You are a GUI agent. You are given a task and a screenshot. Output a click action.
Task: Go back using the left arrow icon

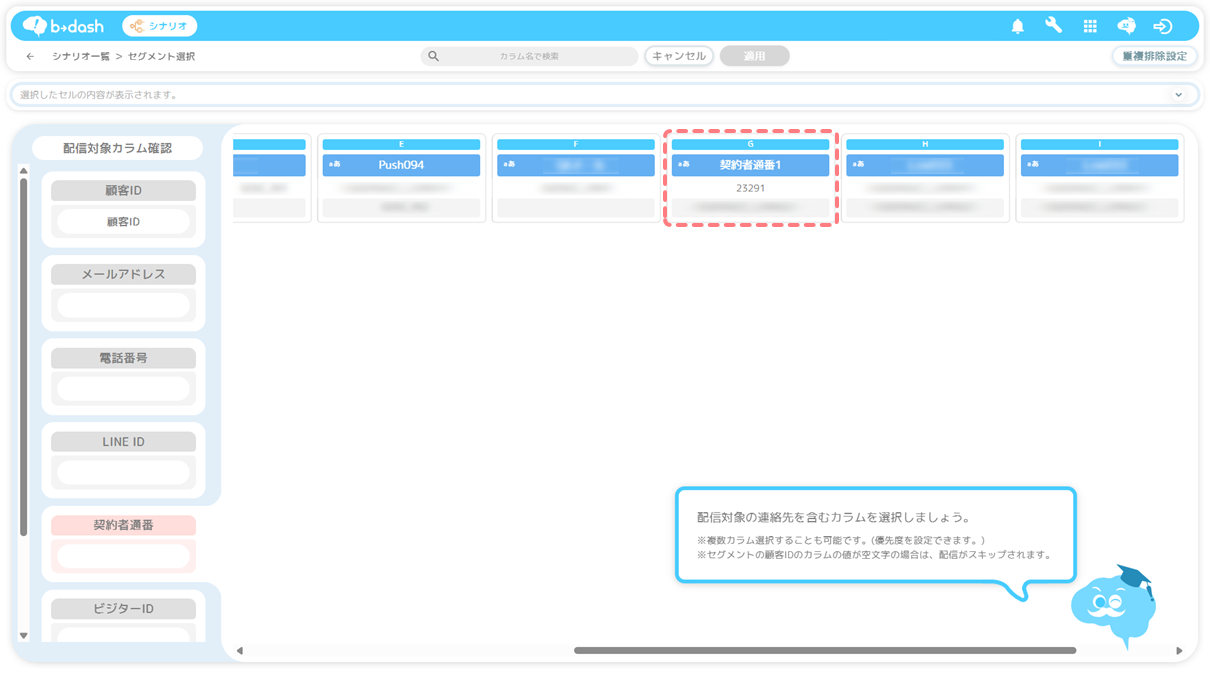(x=30, y=57)
